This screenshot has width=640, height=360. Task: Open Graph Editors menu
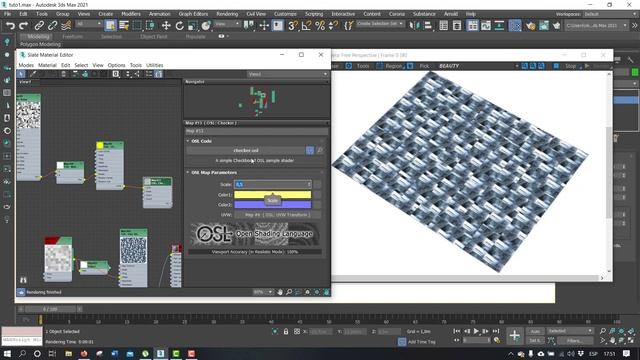click(x=193, y=14)
